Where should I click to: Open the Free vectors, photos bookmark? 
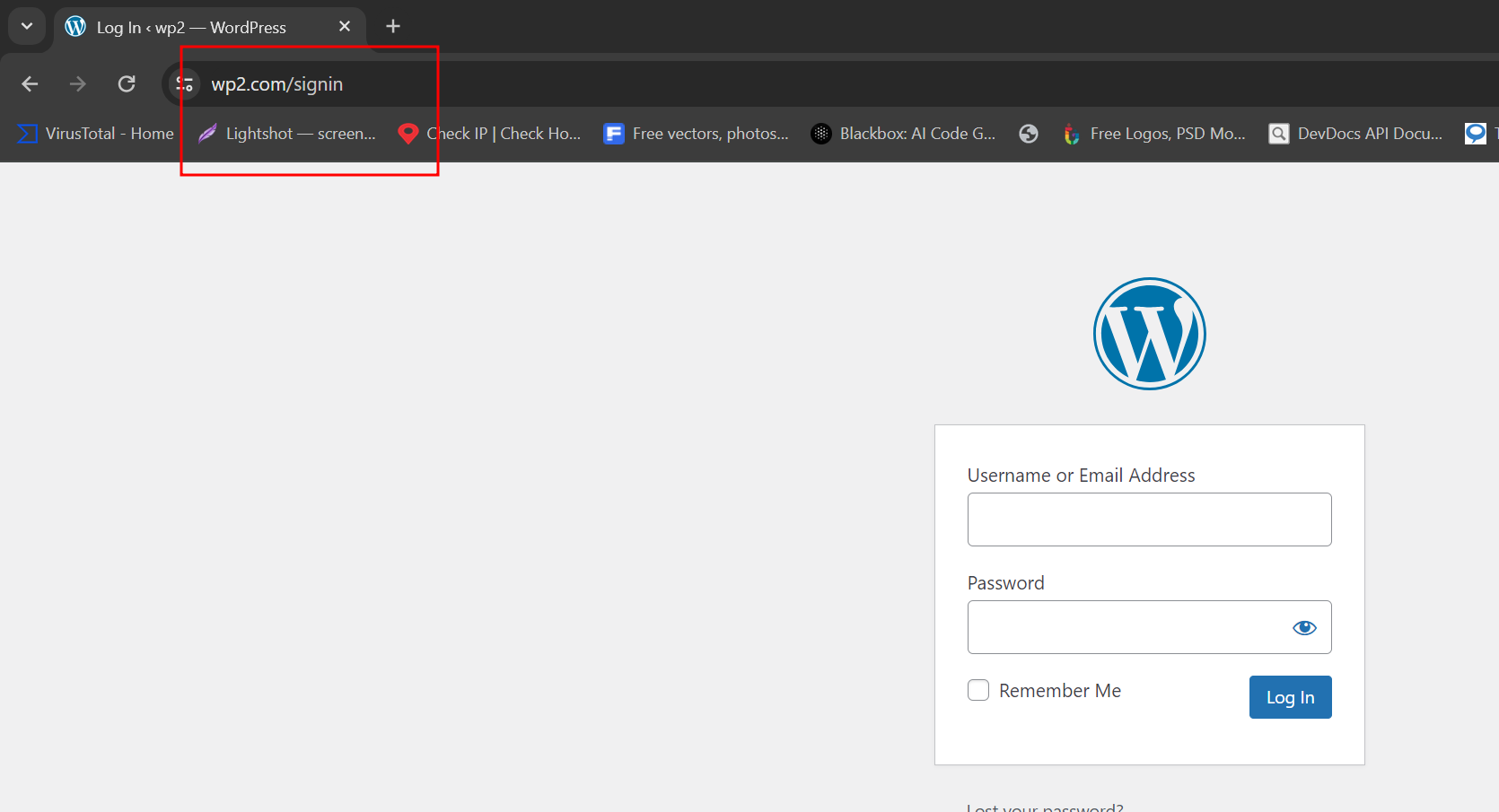tap(697, 134)
